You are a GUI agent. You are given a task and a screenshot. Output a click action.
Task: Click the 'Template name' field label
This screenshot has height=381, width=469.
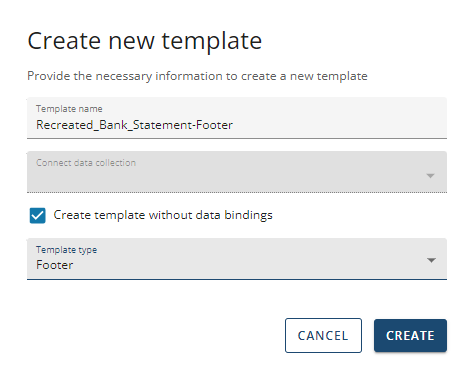pyautogui.click(x=69, y=109)
